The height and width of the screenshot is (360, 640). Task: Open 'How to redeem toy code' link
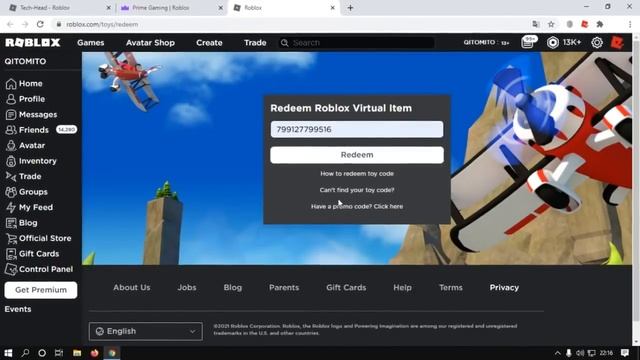[x=357, y=173]
